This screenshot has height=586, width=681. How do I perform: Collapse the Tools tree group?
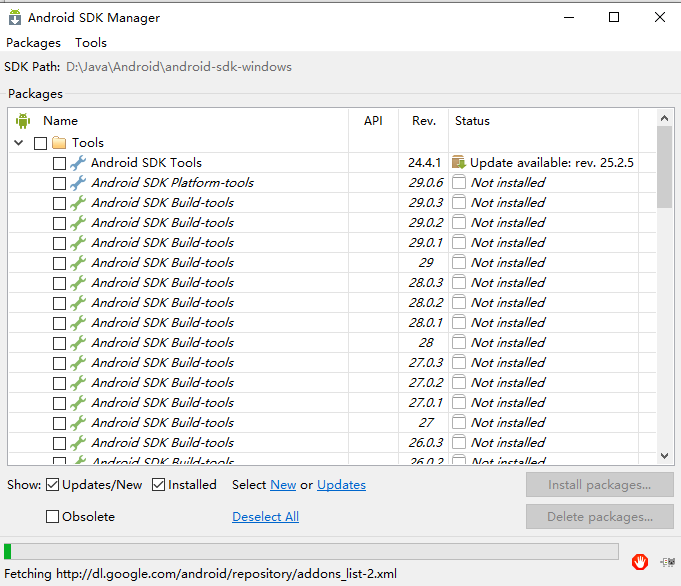coord(19,142)
